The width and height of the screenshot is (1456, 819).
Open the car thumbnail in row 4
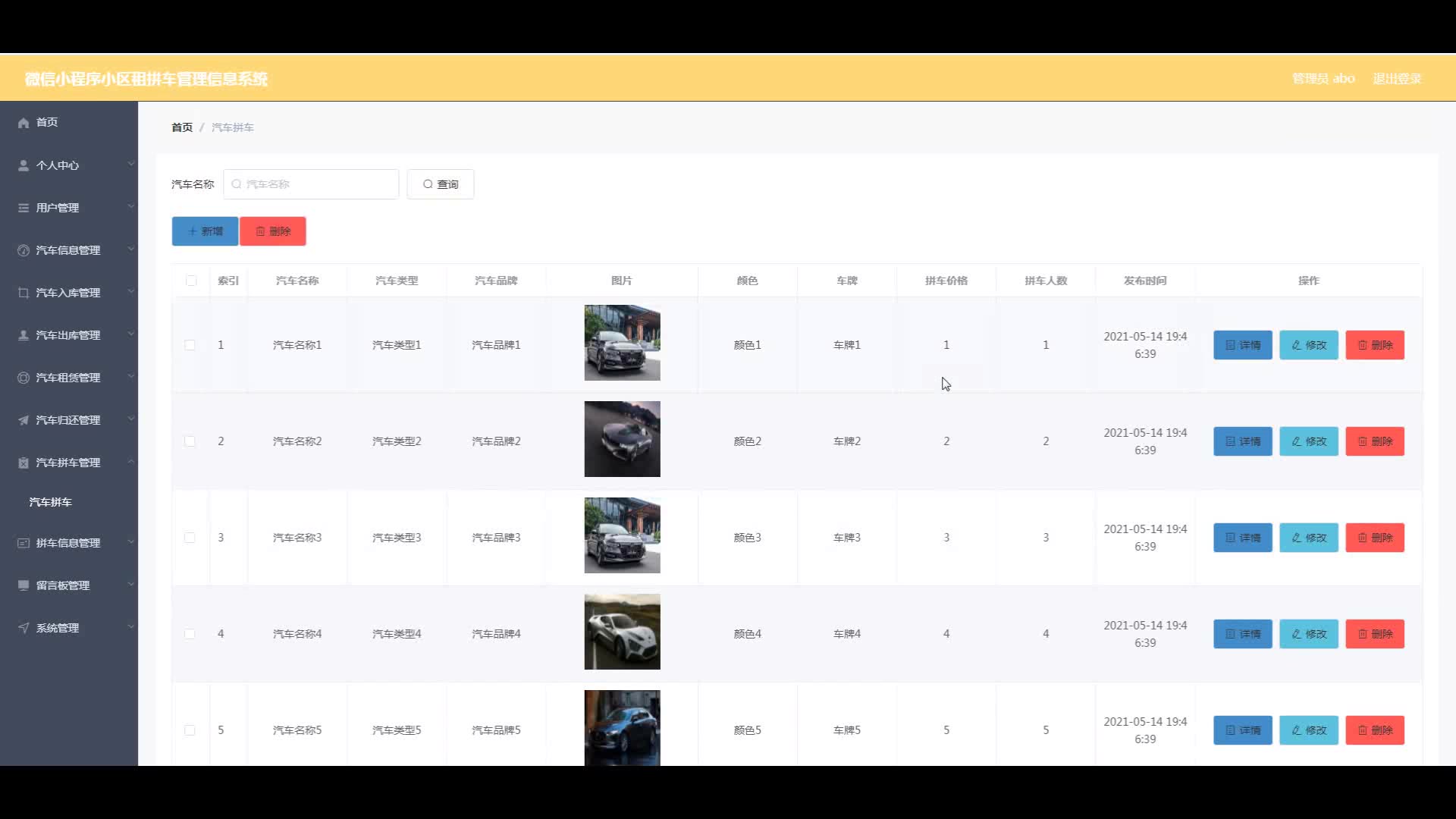(x=622, y=632)
